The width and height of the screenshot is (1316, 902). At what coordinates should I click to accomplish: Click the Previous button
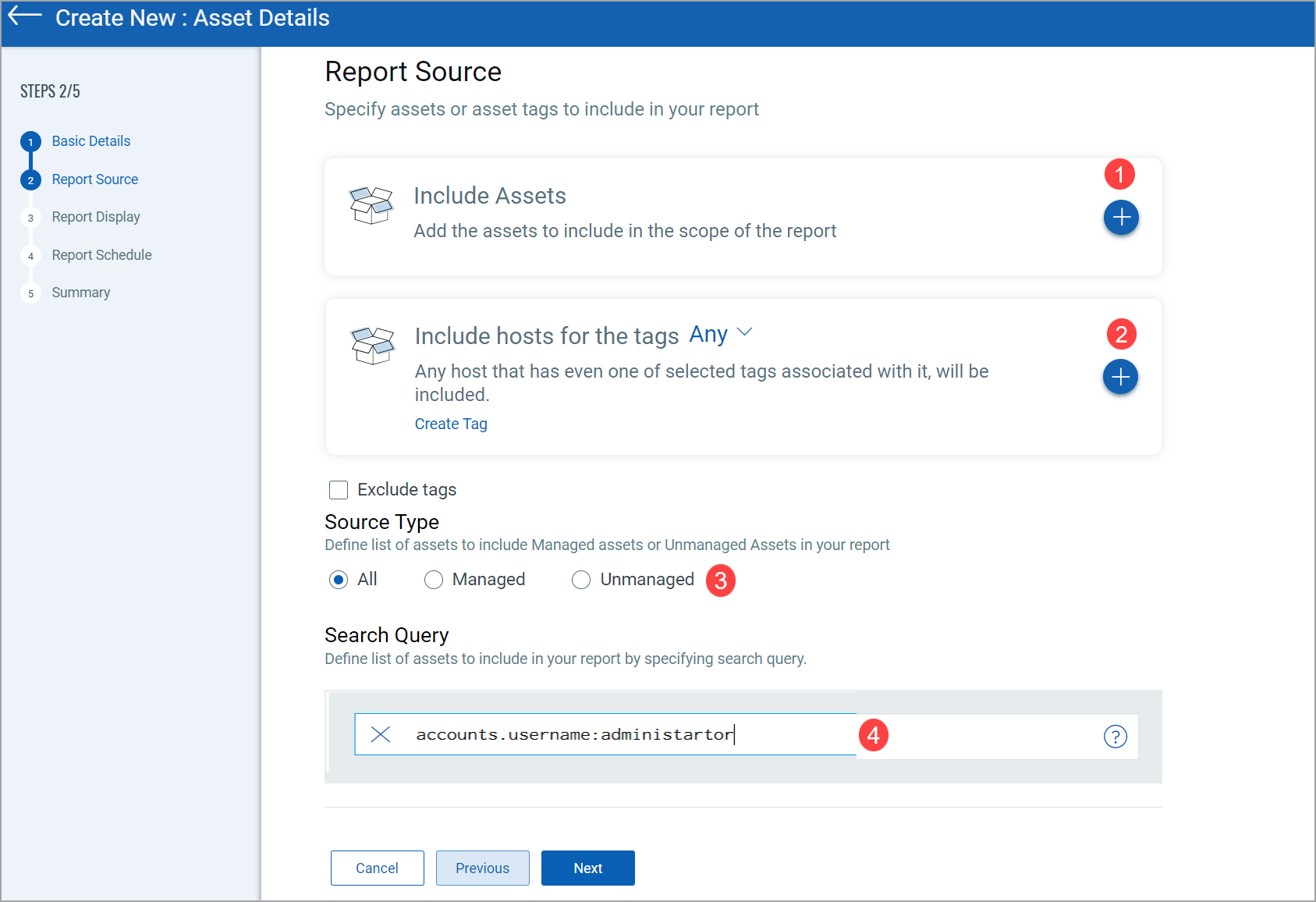click(x=482, y=868)
